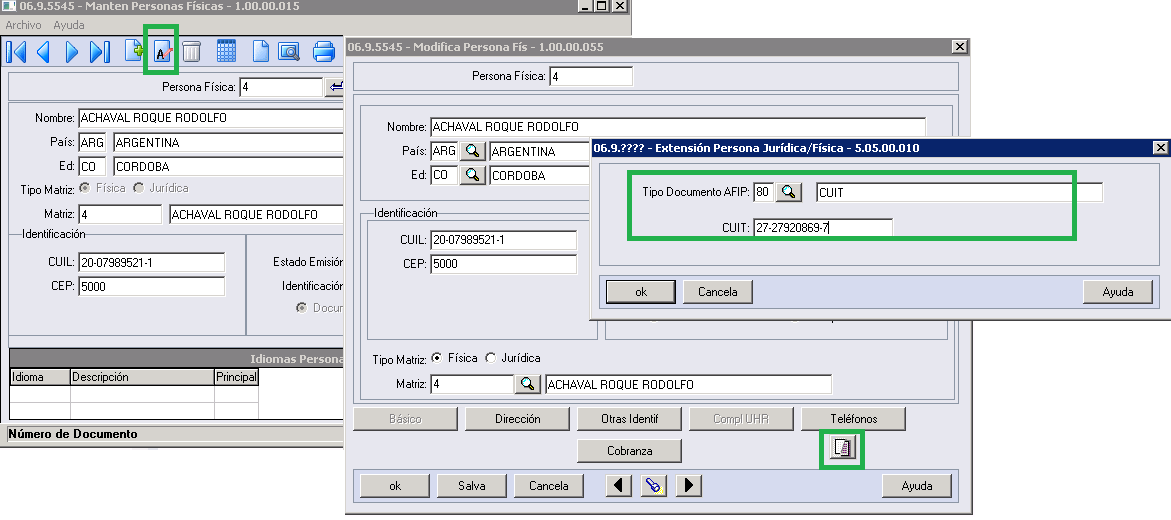This screenshot has height=520, width=1171.
Task: Click the extension document icon under Teléfonos
Action: point(842,448)
